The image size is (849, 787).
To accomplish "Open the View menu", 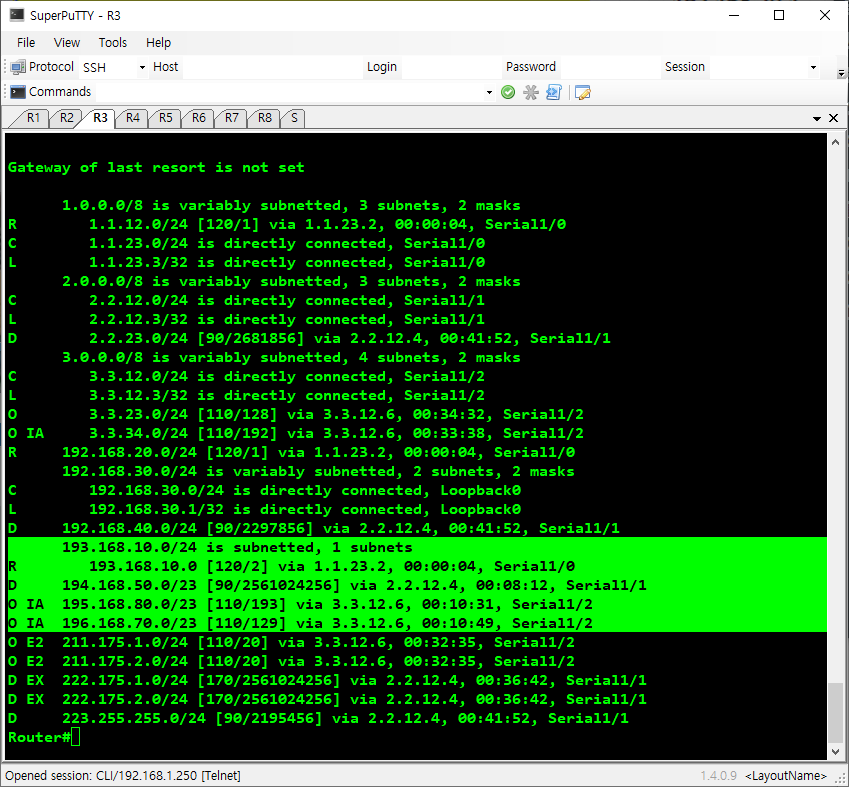I will (x=67, y=43).
